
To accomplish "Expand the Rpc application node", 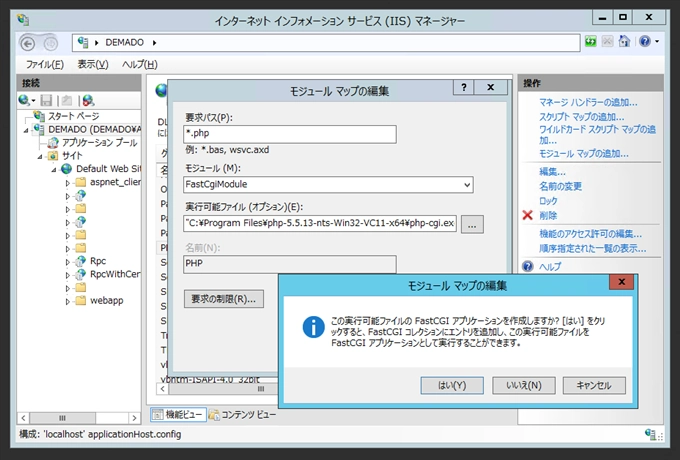I will [x=68, y=262].
